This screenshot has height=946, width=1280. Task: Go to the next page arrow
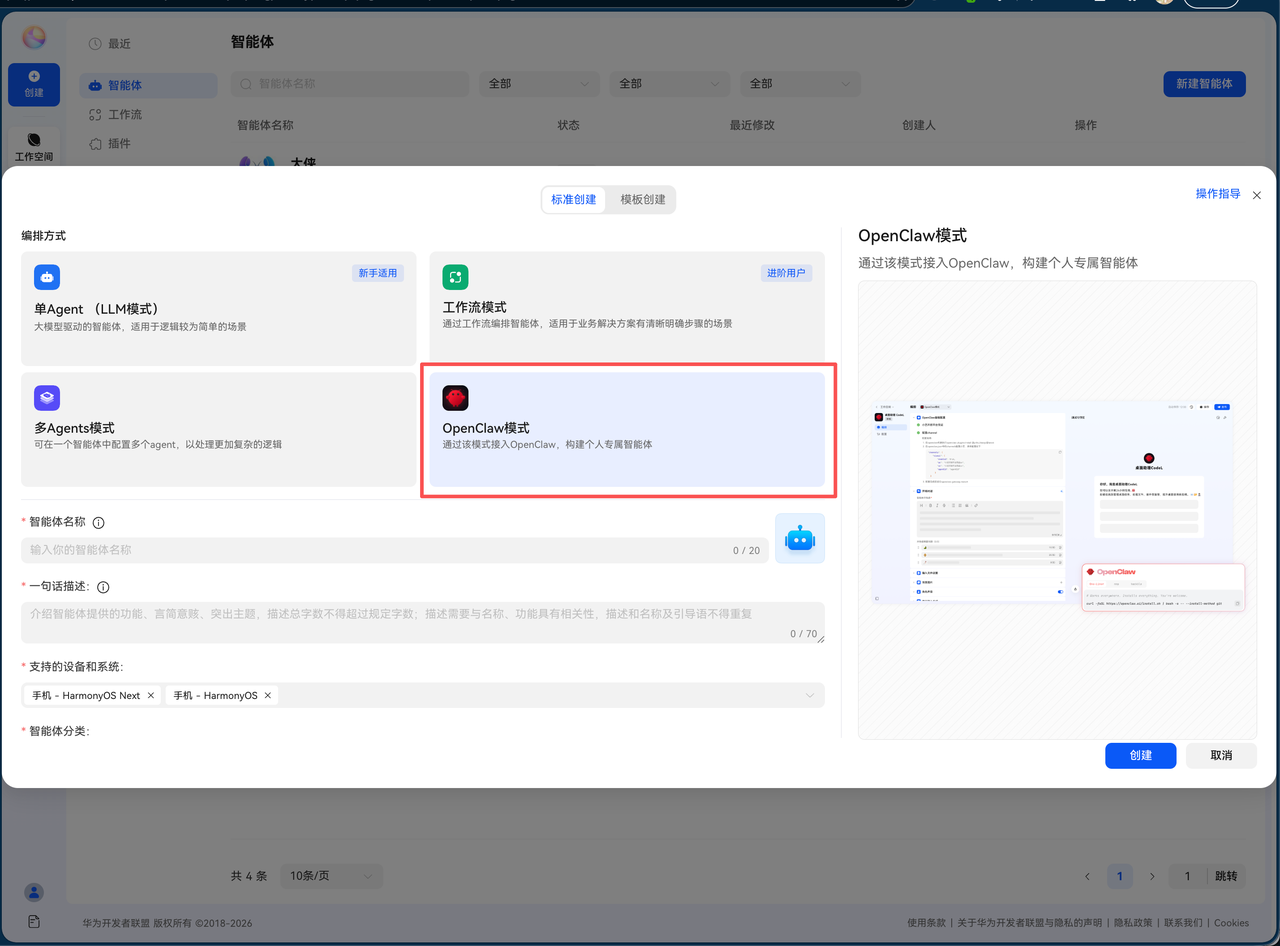[1152, 877]
